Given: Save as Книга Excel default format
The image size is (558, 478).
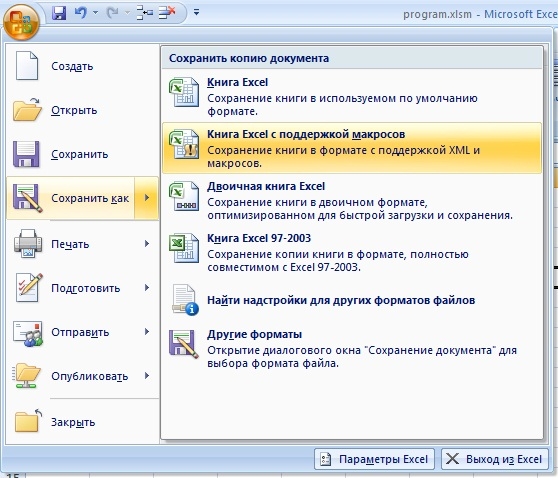Looking at the screenshot, I should point(352,96).
